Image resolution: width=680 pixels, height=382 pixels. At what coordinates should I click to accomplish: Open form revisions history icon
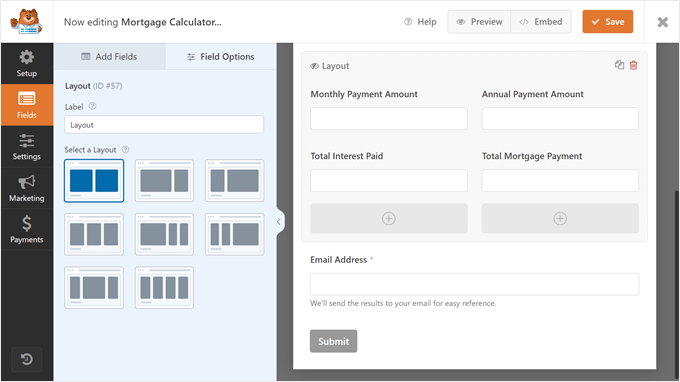[26, 359]
